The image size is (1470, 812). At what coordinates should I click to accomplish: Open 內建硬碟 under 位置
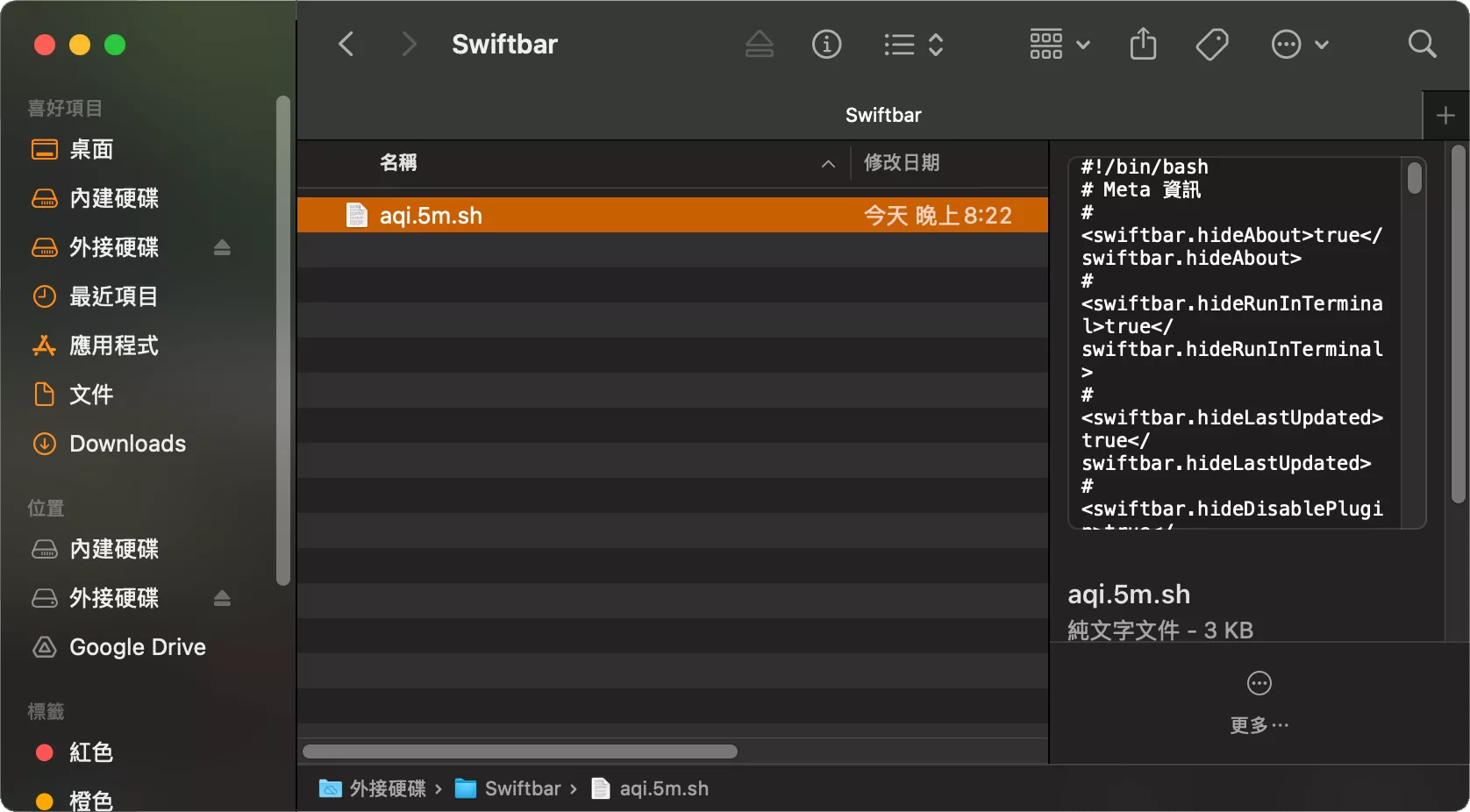pos(114,549)
